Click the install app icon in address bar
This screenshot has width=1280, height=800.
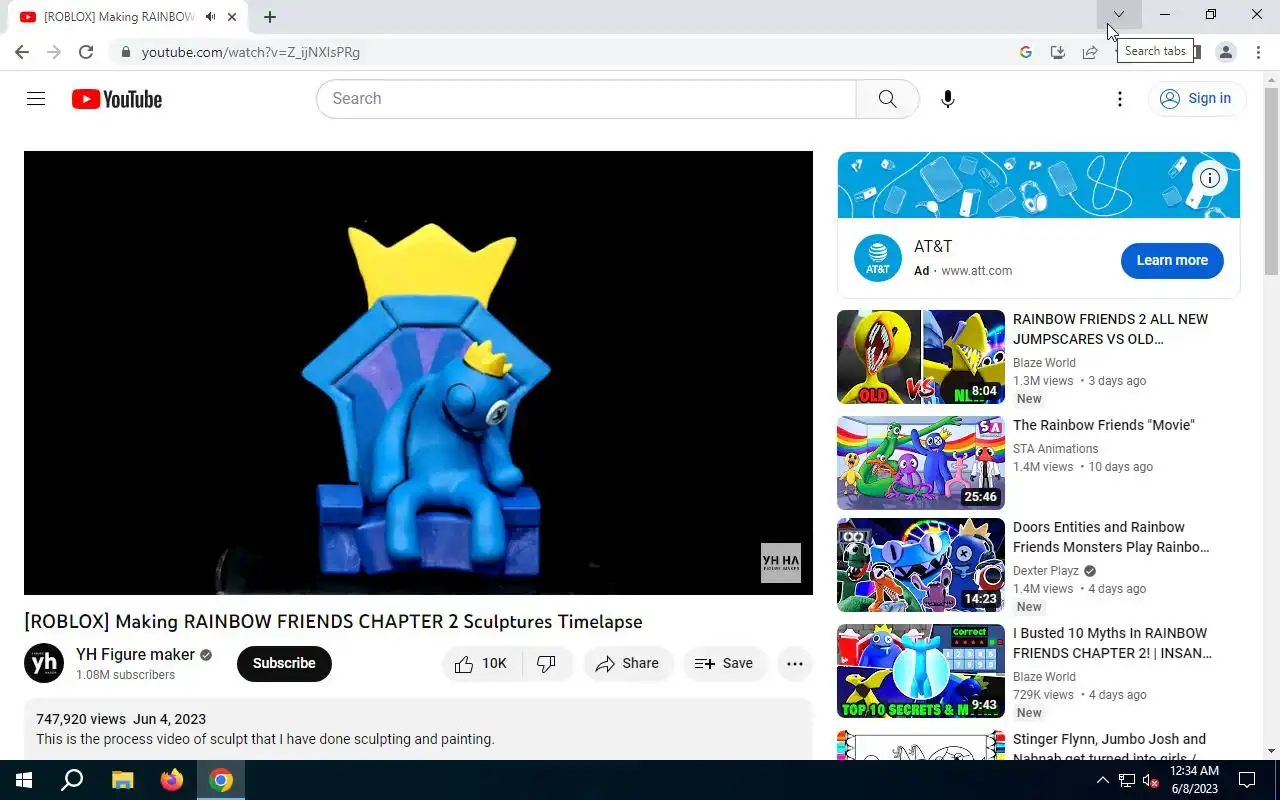tap(1057, 52)
